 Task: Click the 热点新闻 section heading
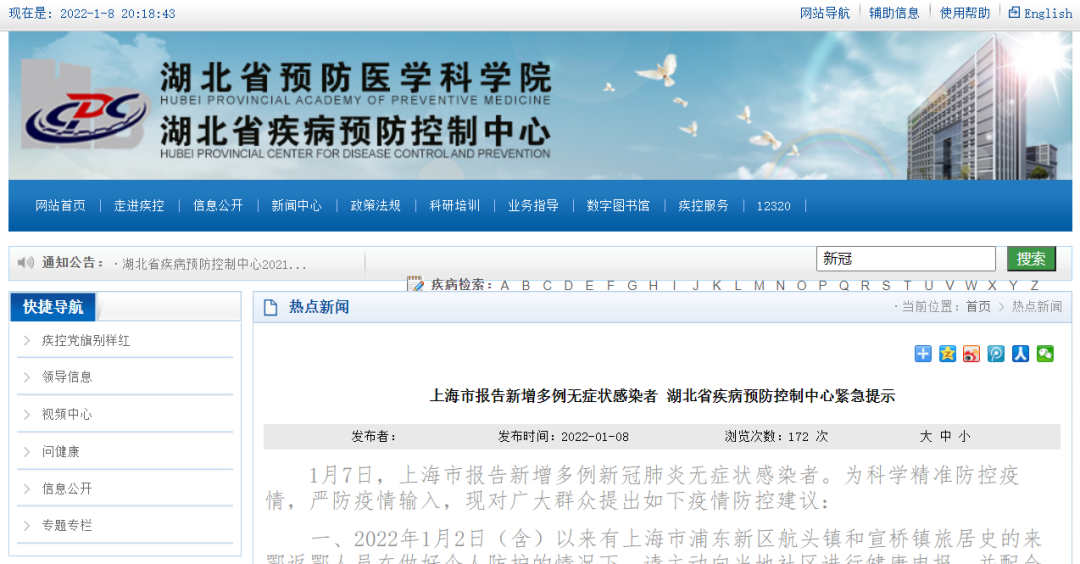(319, 307)
